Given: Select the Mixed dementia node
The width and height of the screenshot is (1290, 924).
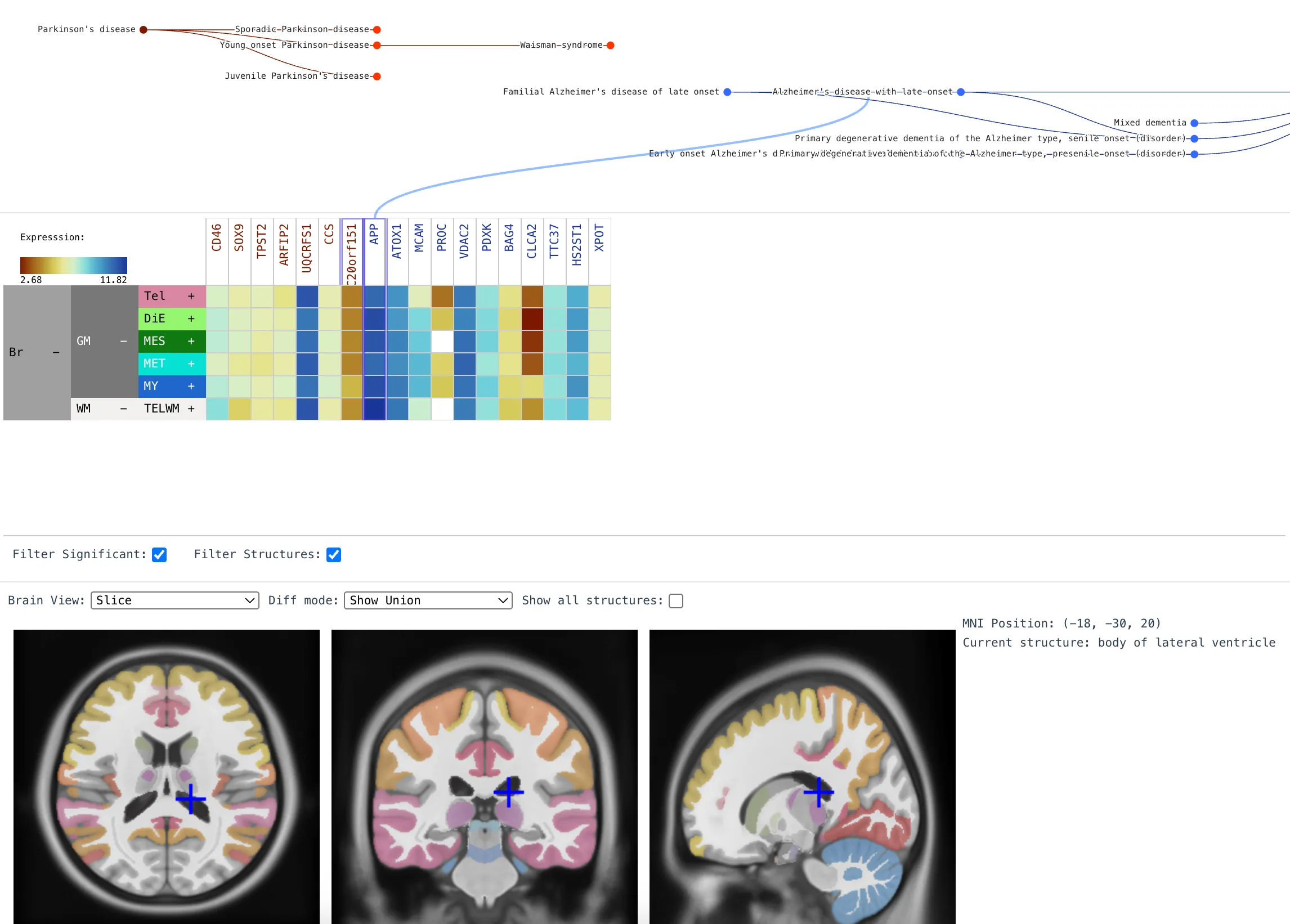Looking at the screenshot, I should point(1194,123).
